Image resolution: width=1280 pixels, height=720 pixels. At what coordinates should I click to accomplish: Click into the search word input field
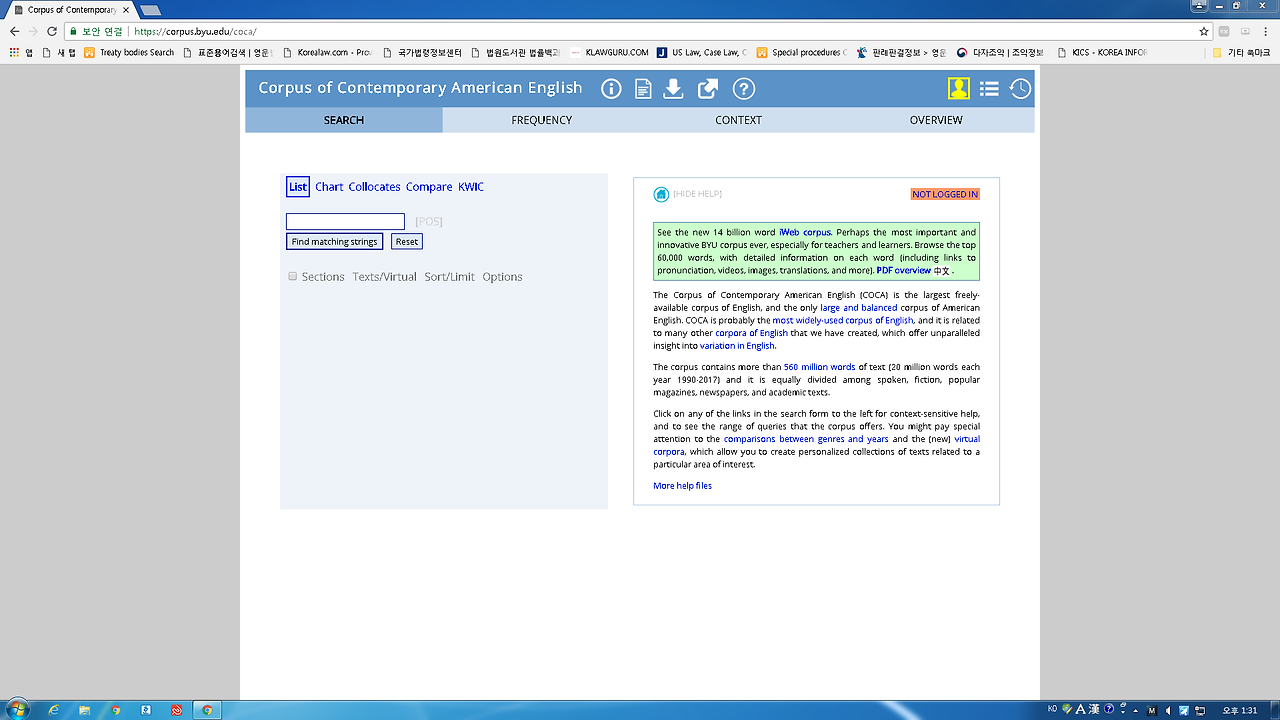pos(345,221)
